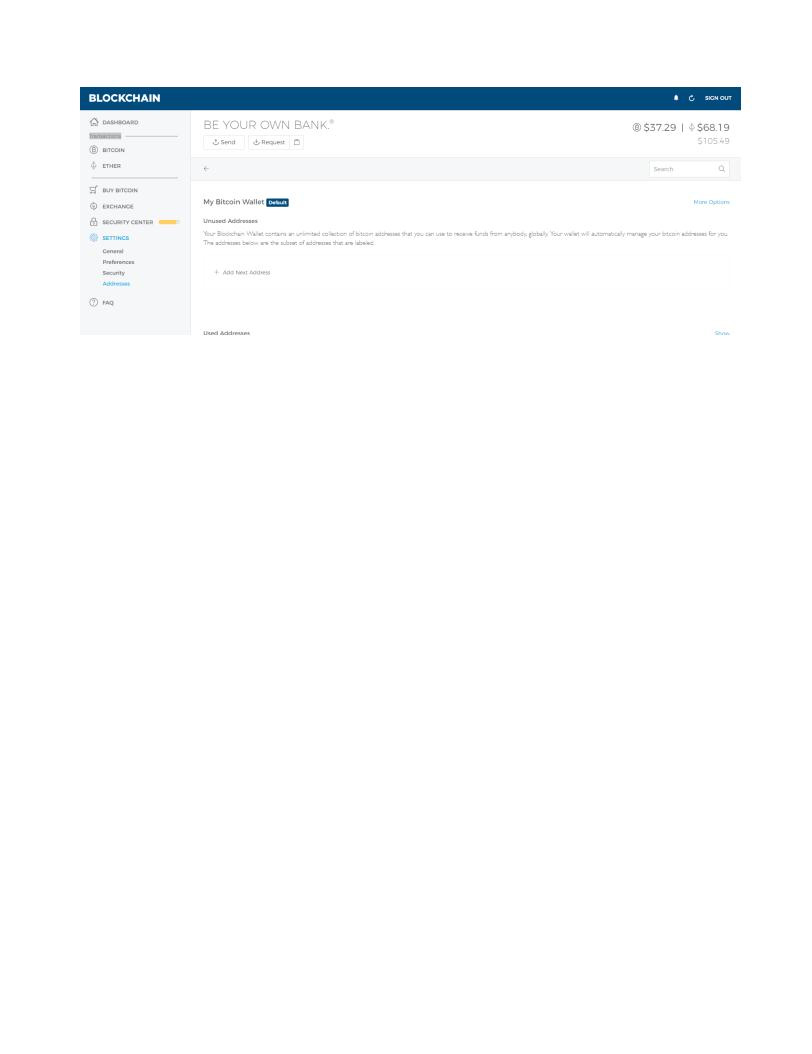Click the $105.49 total balance
The image size is (812, 1054).
(x=713, y=141)
